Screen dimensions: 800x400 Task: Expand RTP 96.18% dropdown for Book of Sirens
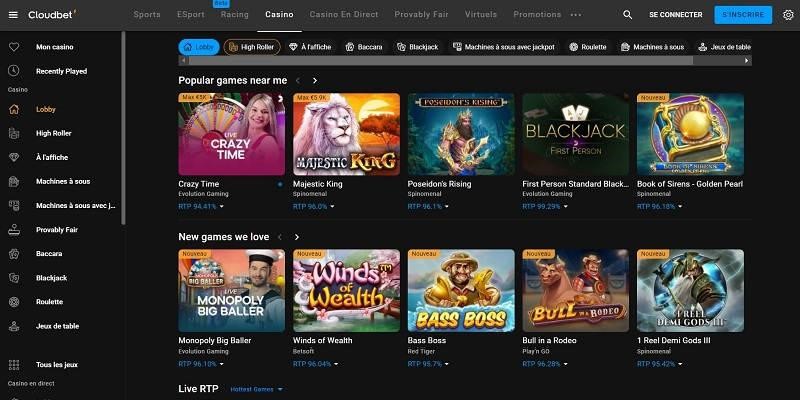[660, 207]
